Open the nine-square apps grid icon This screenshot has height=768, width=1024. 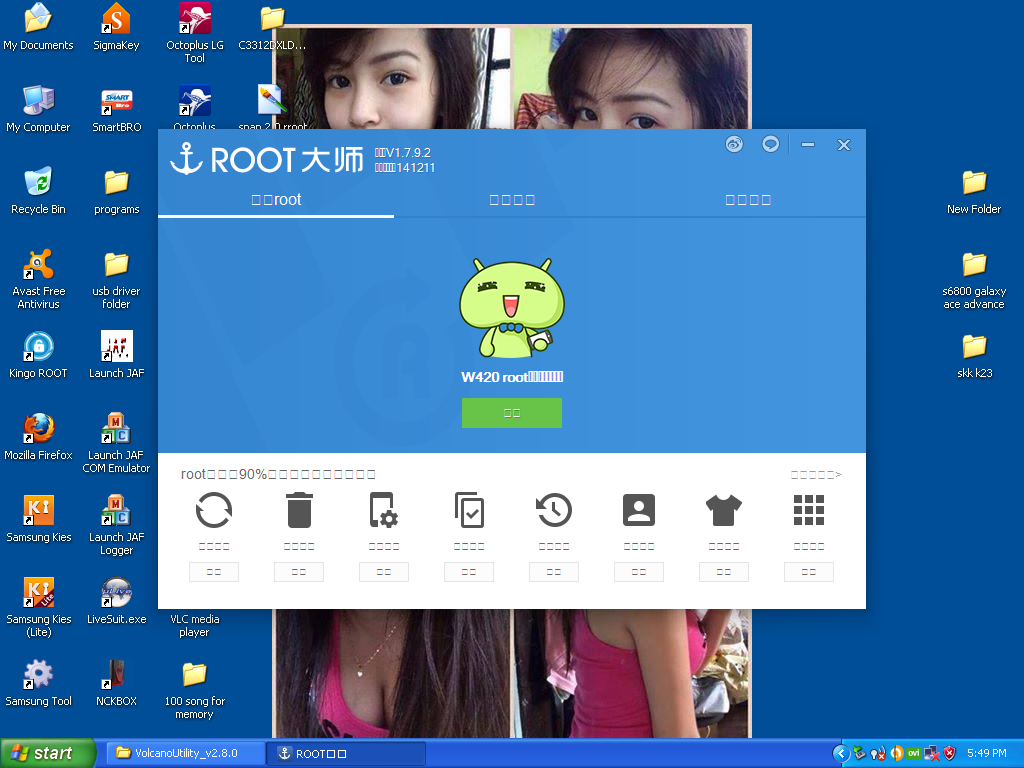point(809,510)
